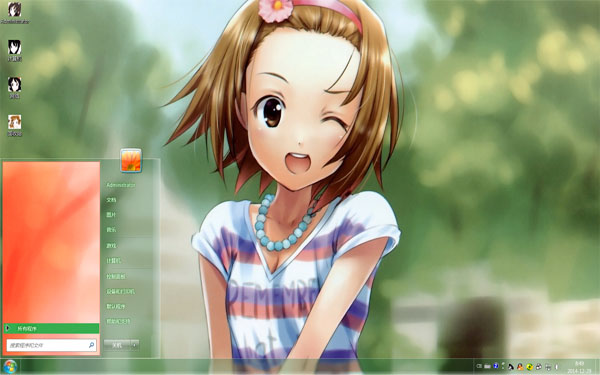Open 默认程序 from the Start menu
The image size is (600, 375).
click(x=116, y=306)
